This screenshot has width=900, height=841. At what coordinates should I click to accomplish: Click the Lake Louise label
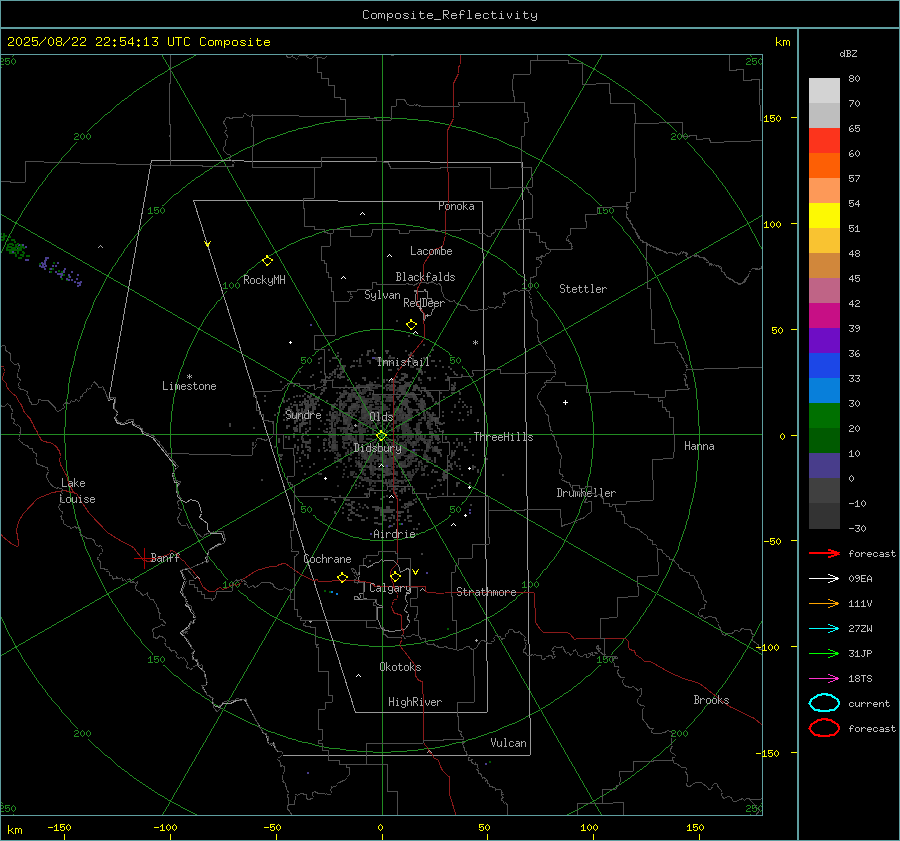coord(77,491)
